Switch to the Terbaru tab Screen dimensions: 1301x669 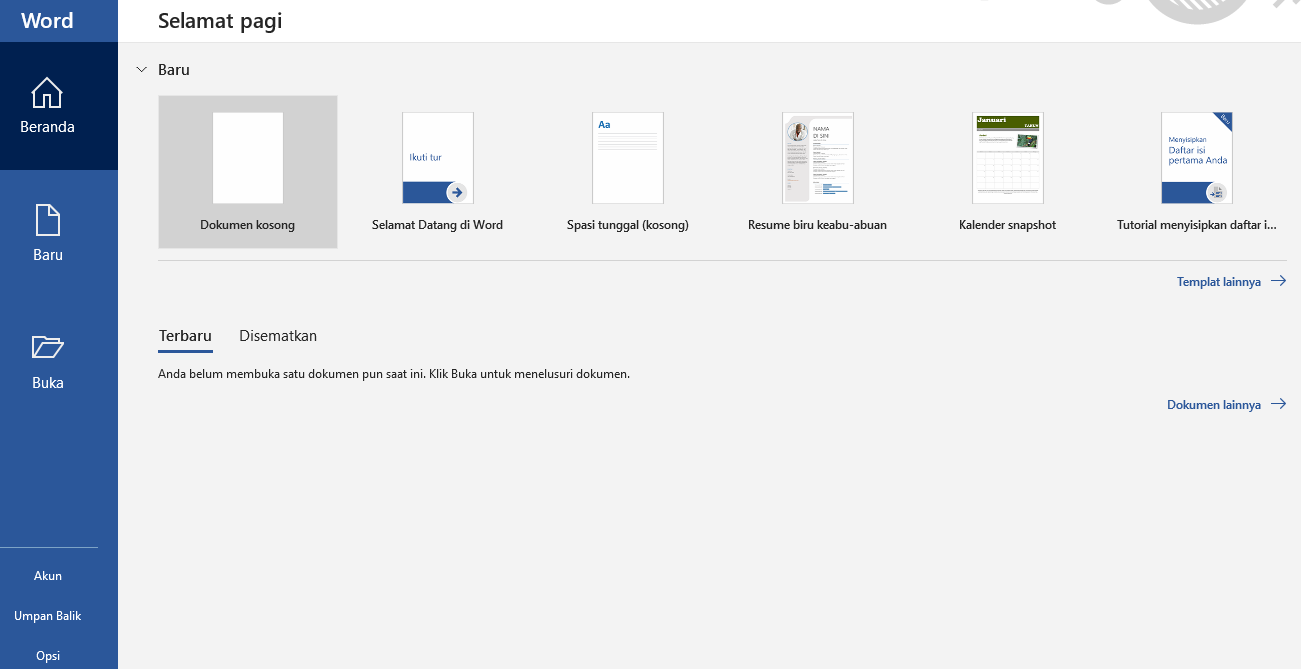click(185, 336)
